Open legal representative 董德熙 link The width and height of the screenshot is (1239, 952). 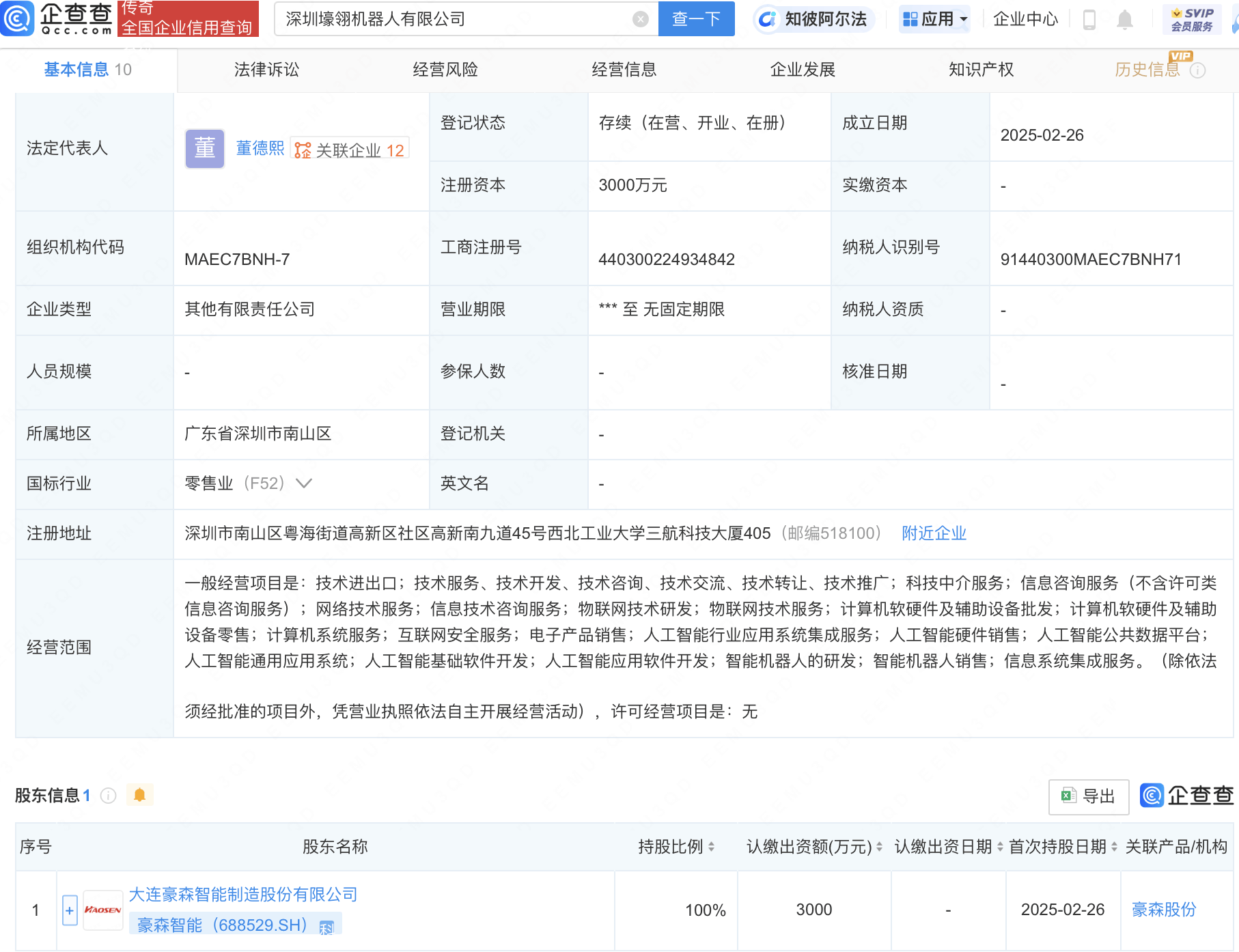click(x=260, y=148)
